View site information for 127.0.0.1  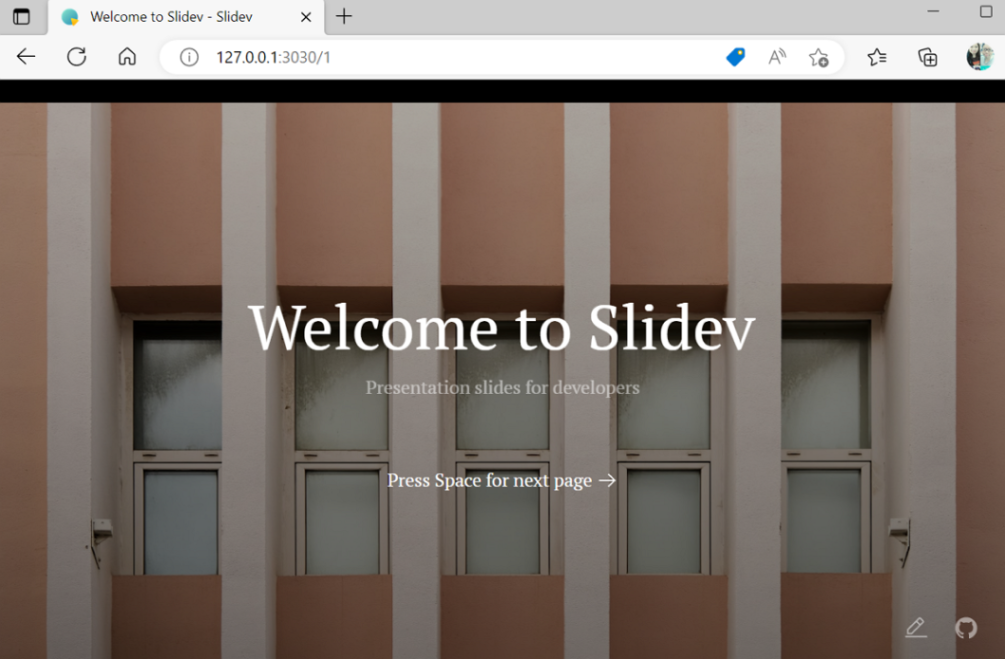point(188,57)
